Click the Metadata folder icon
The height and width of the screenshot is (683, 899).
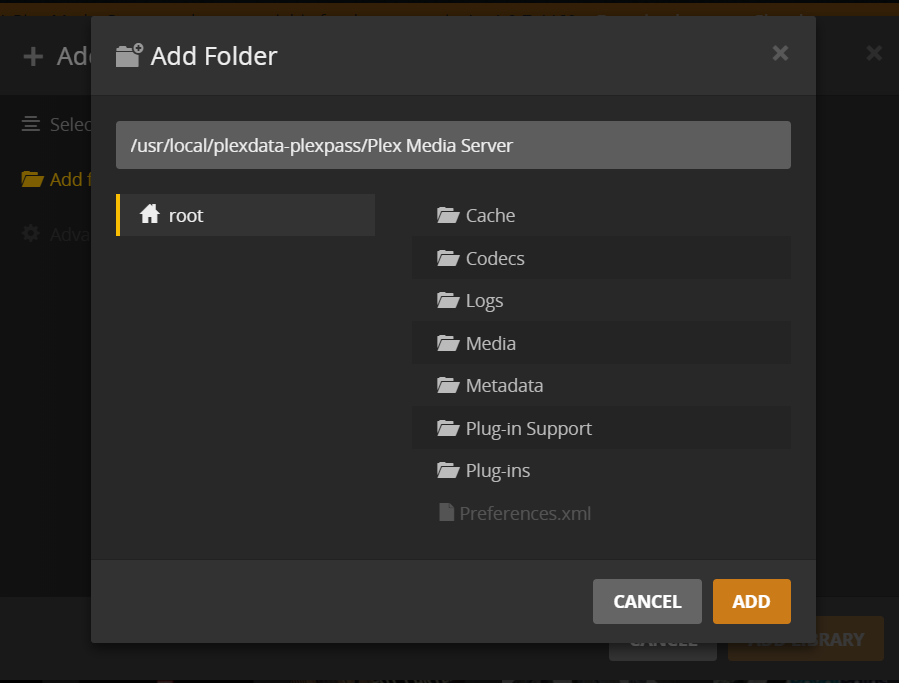[447, 385]
